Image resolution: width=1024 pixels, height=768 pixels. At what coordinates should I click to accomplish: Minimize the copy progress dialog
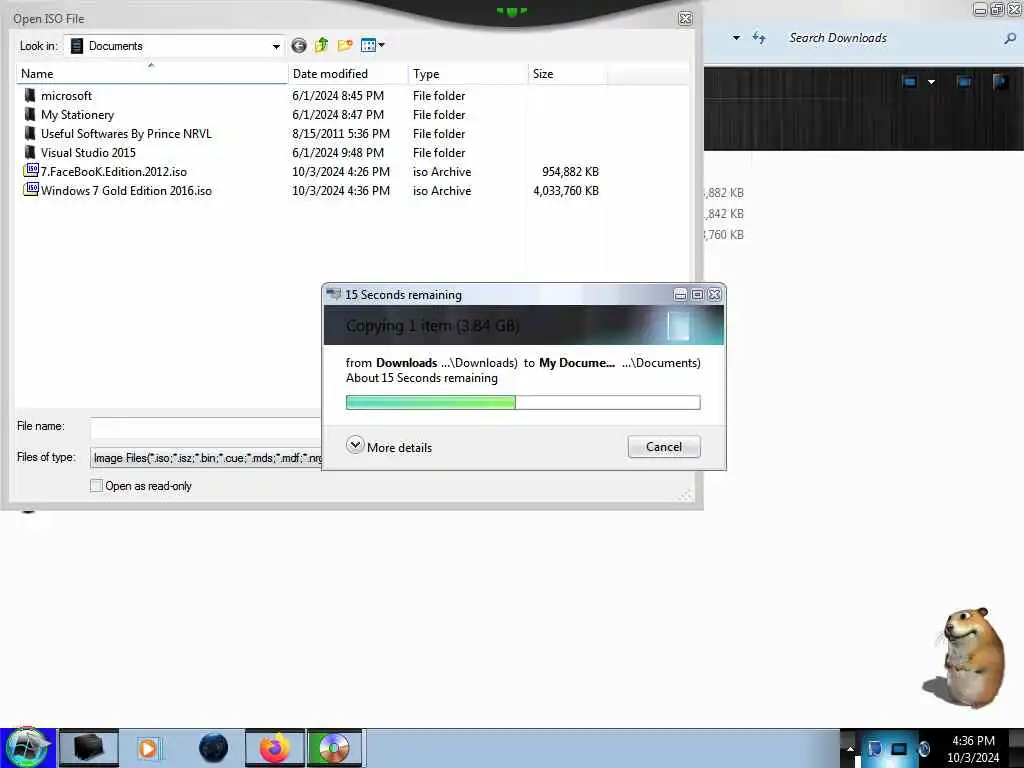[680, 295]
